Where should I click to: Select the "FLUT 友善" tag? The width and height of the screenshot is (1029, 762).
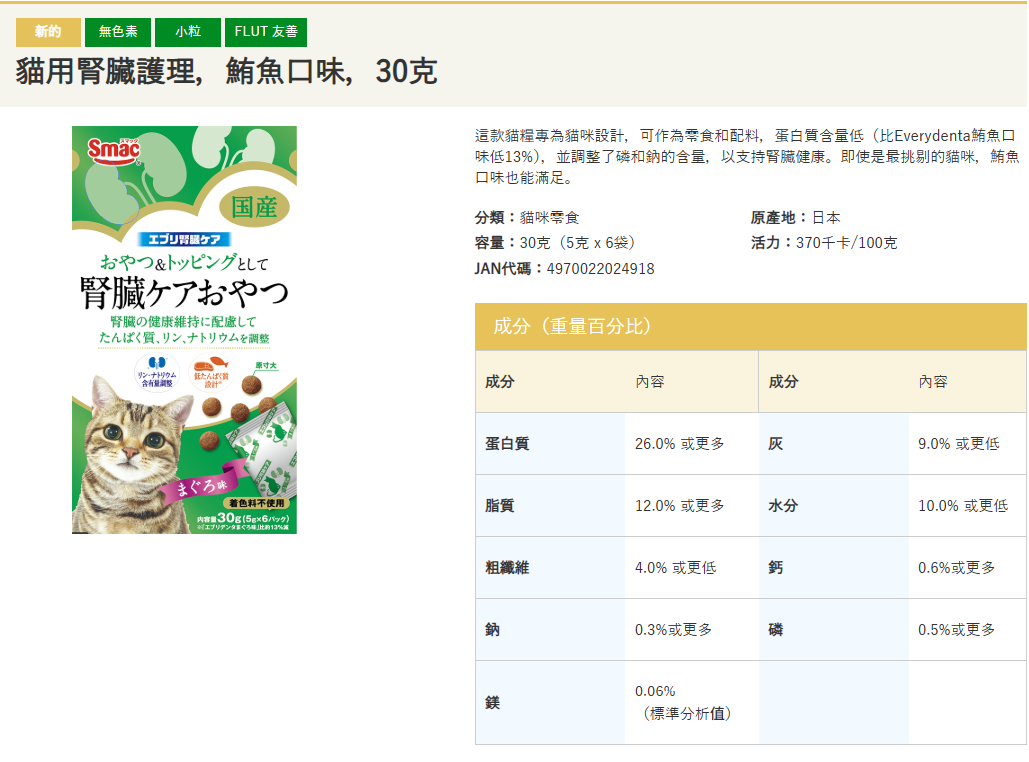tap(265, 32)
